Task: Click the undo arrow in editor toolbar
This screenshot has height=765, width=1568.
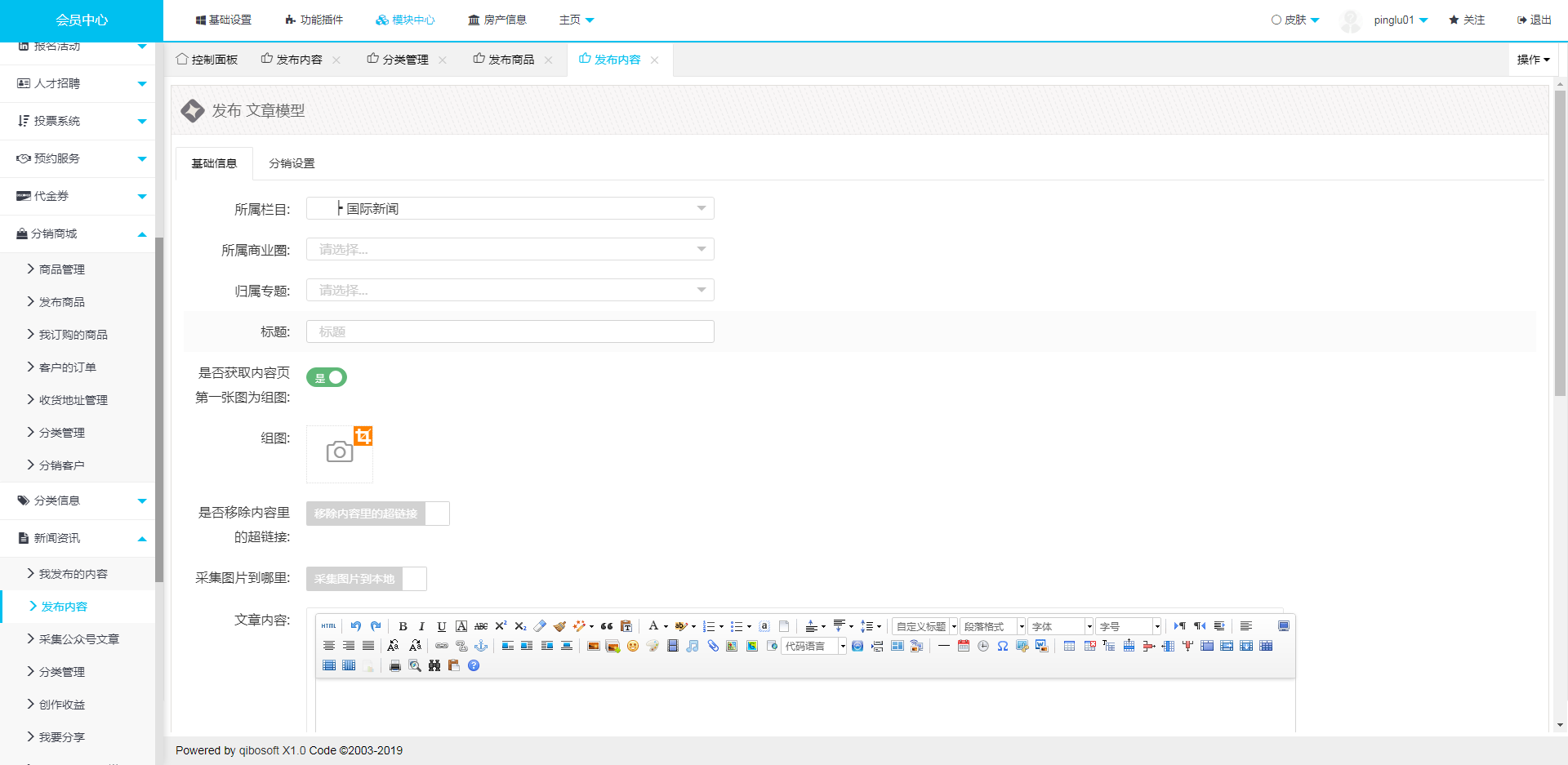Action: coord(356,626)
